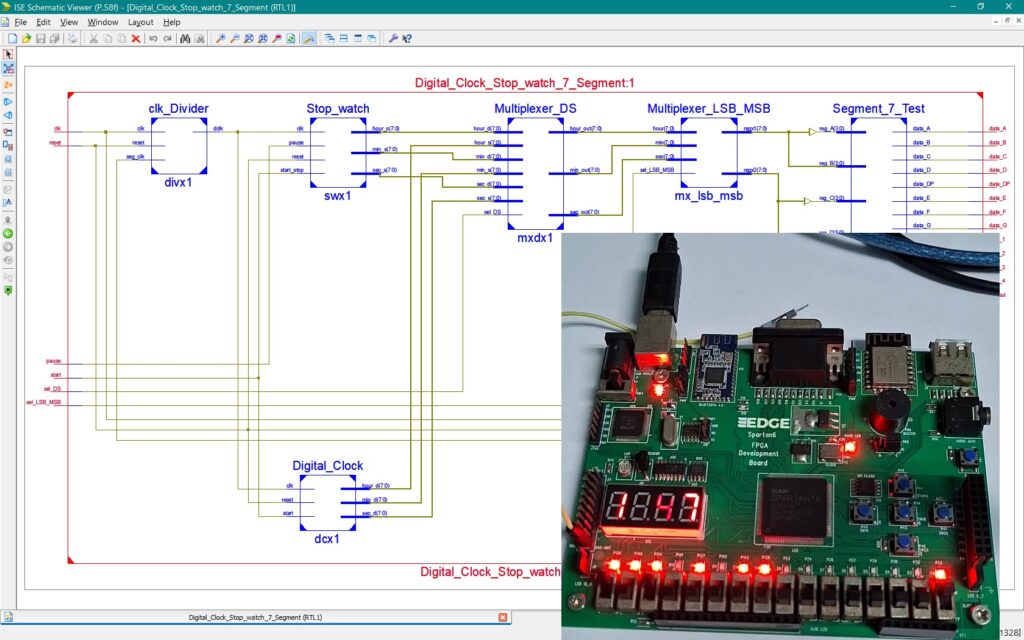Save the schematic with the disk icon
Screen dimensions: 1024x640
[41, 38]
